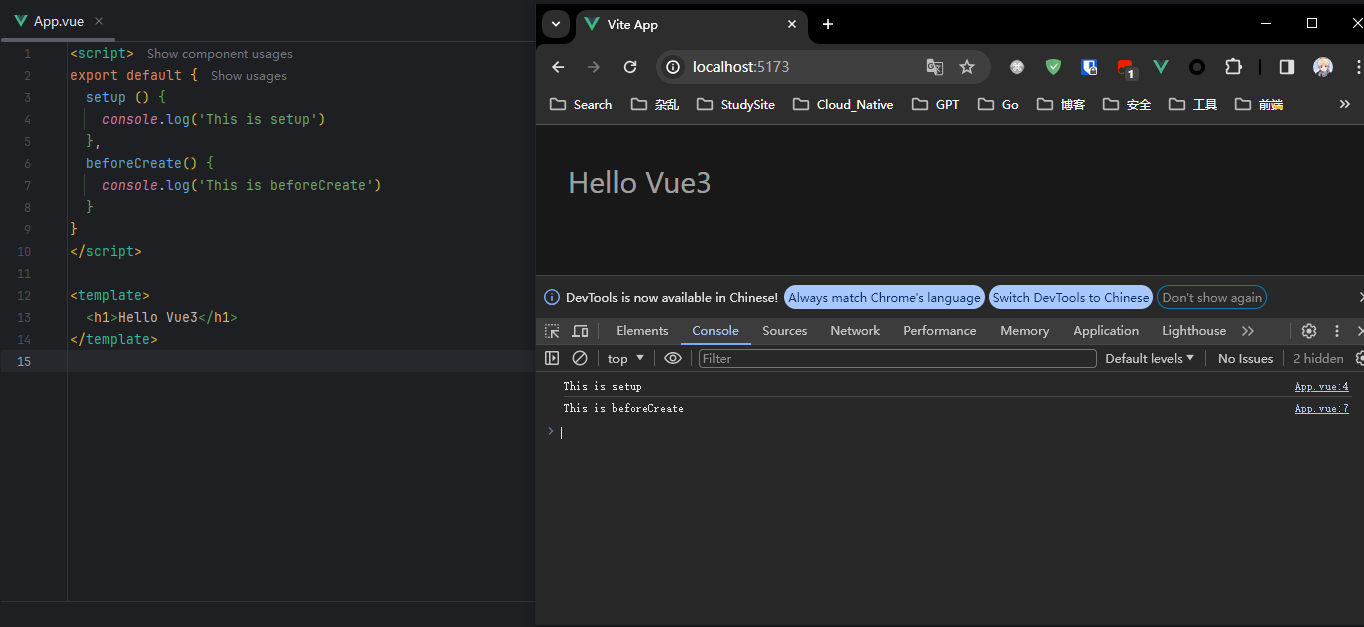Open the Performance tab
Screen dimensions: 1364x627
click(x=940, y=331)
